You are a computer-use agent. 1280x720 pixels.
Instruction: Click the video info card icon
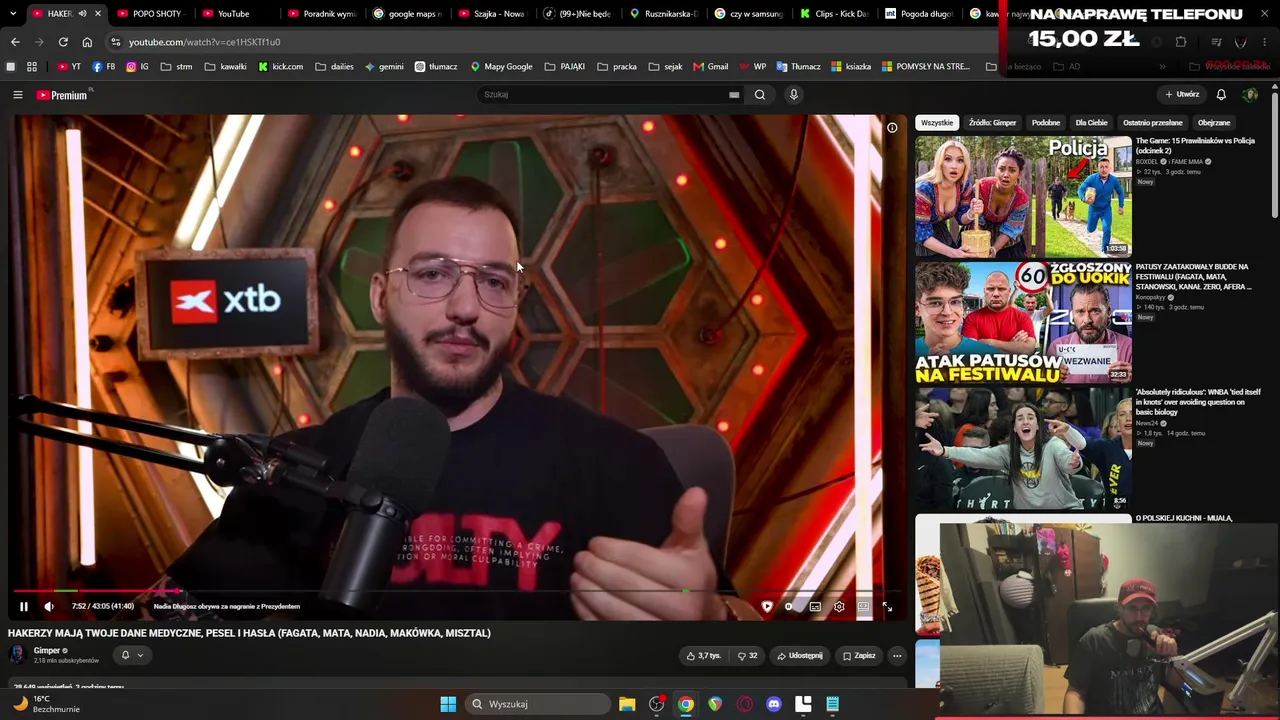tap(892, 127)
